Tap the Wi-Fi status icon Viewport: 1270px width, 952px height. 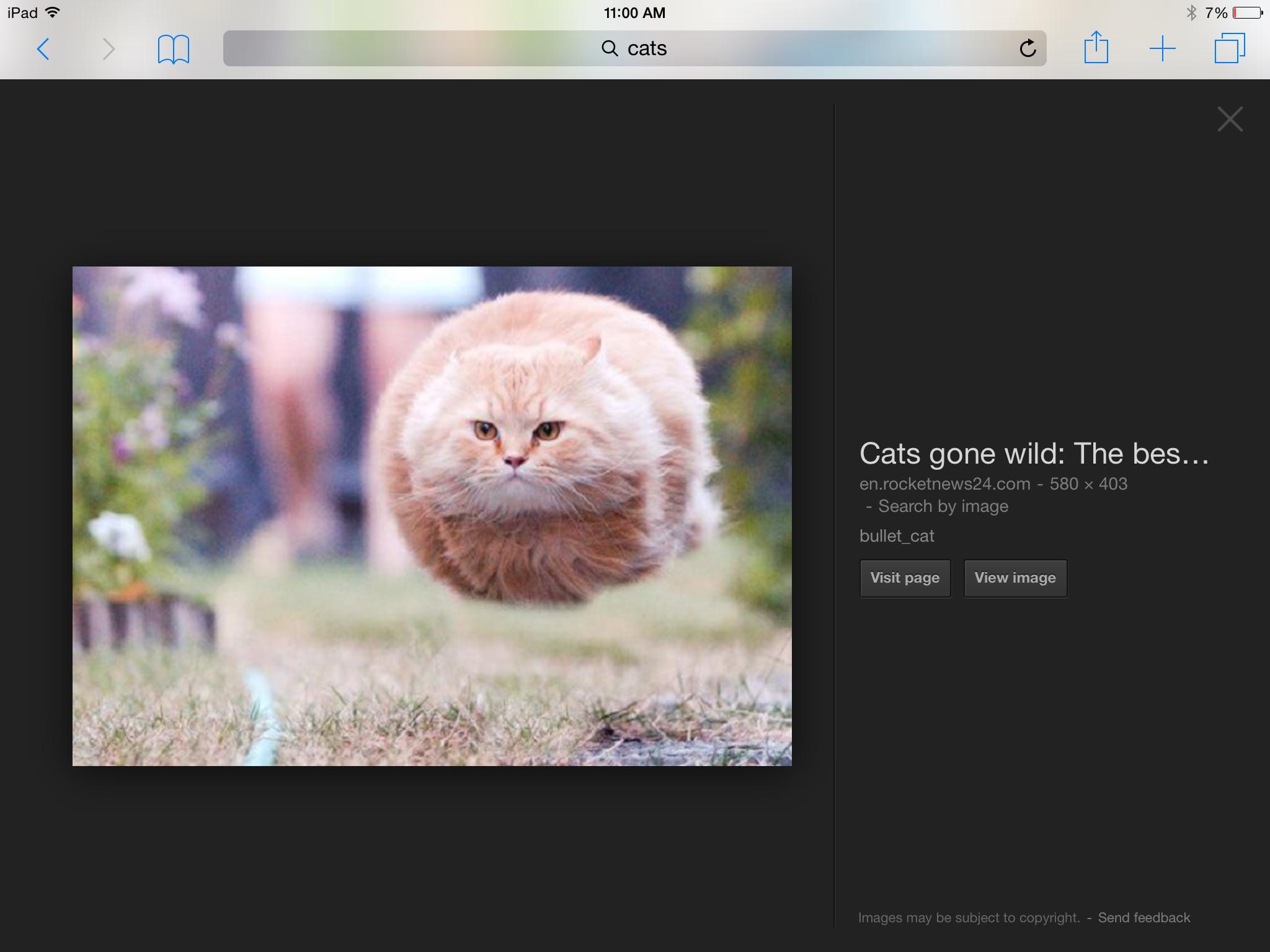pos(53,12)
